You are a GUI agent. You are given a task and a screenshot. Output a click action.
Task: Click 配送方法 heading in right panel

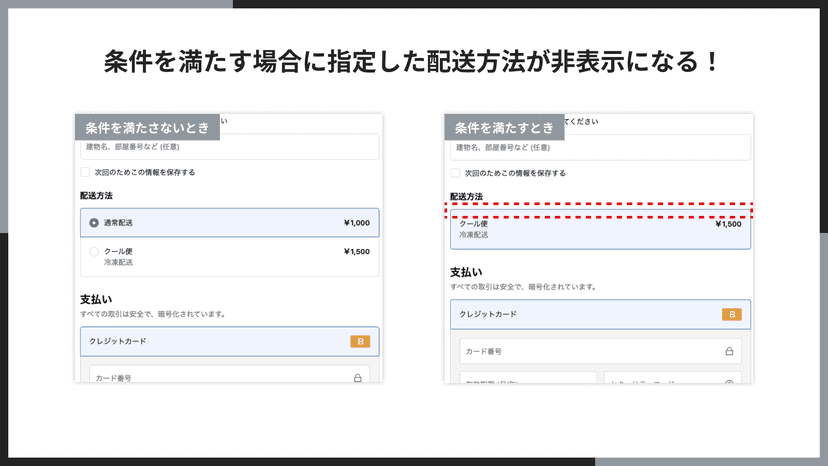click(x=466, y=197)
